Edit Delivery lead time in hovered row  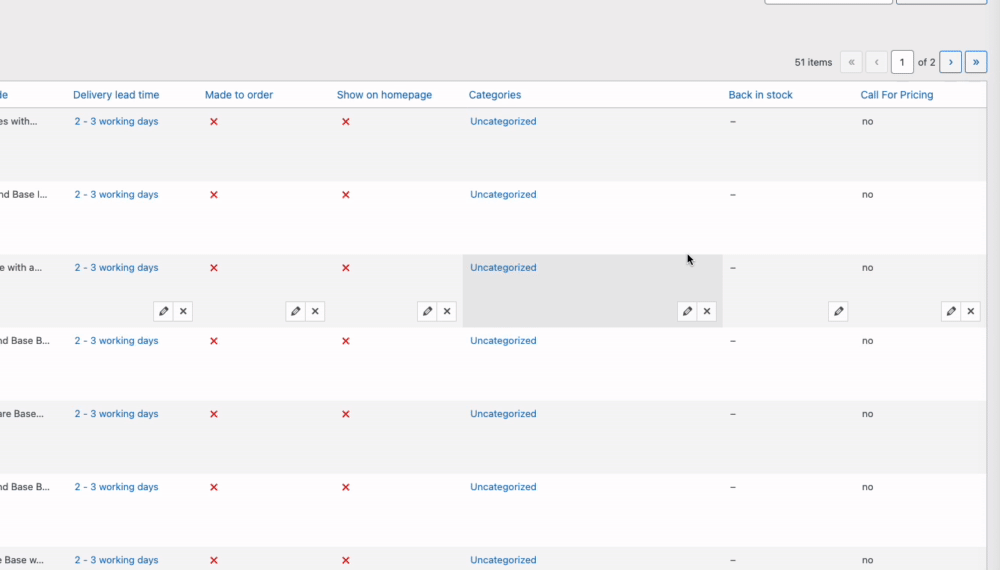(163, 311)
